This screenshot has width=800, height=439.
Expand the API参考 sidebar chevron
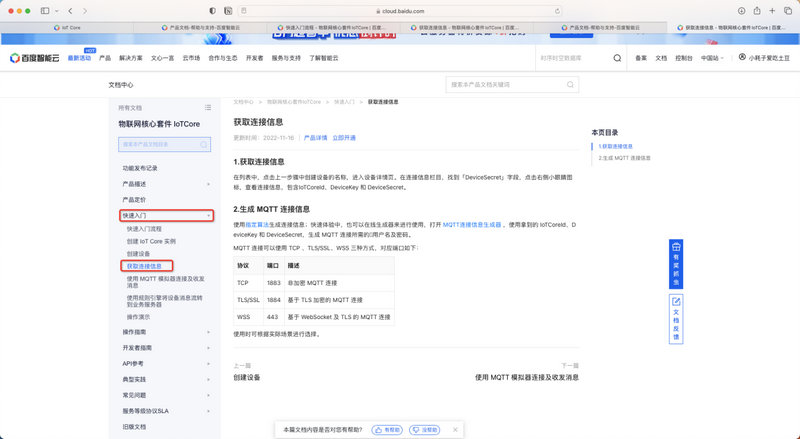[x=208, y=364]
